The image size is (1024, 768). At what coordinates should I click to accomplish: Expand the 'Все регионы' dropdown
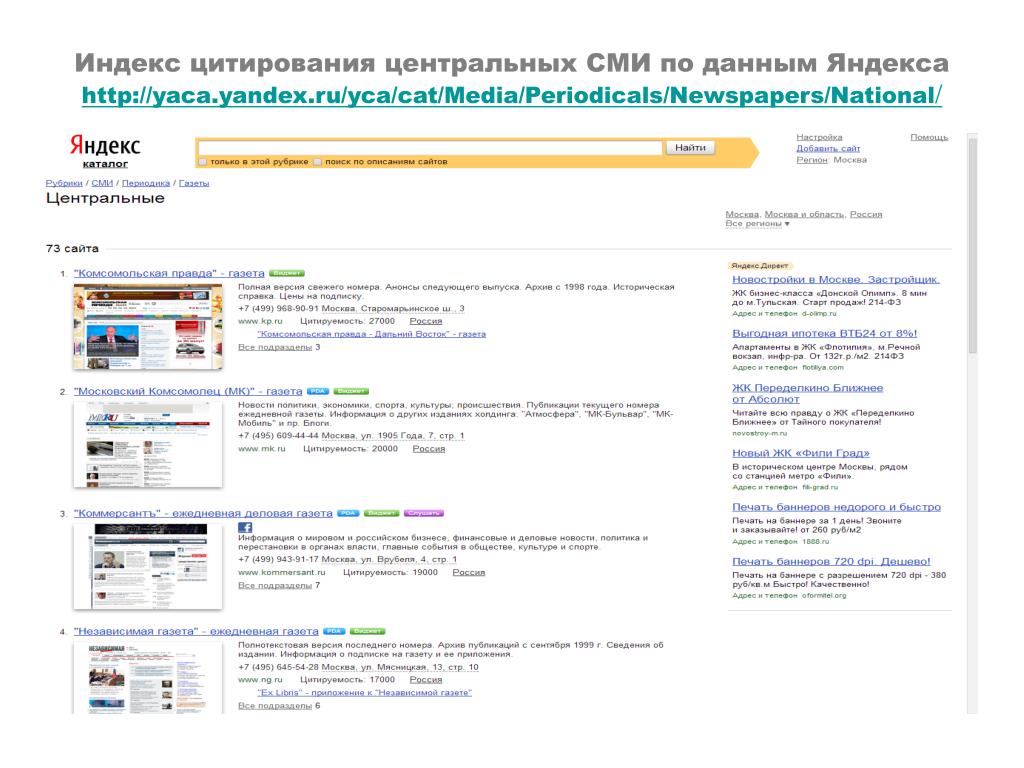tap(758, 223)
